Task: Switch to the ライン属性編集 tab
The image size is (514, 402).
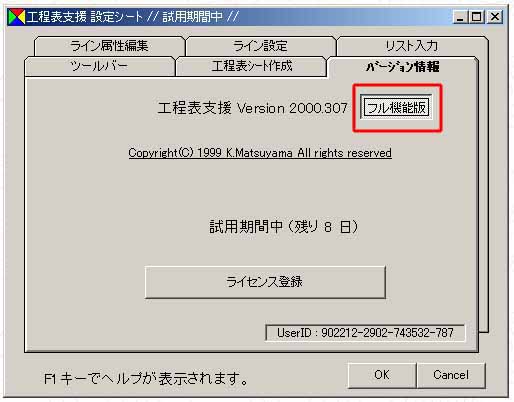Action: click(x=109, y=46)
